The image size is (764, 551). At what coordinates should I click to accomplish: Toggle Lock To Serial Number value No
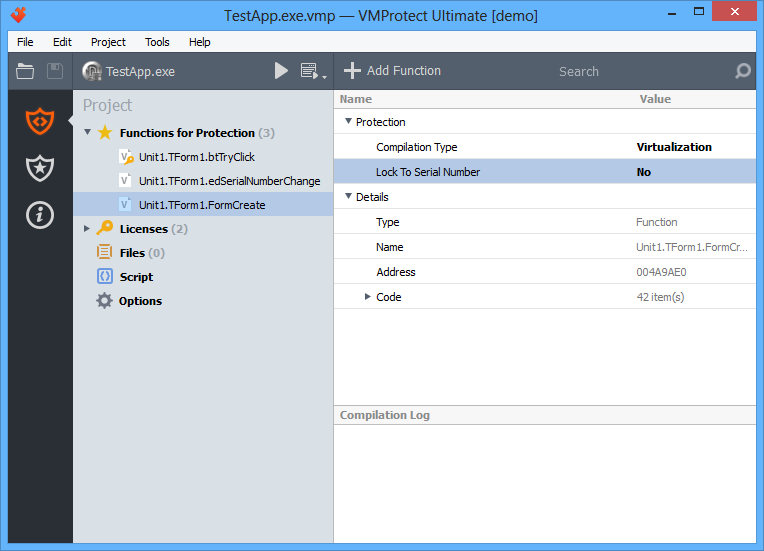[644, 172]
